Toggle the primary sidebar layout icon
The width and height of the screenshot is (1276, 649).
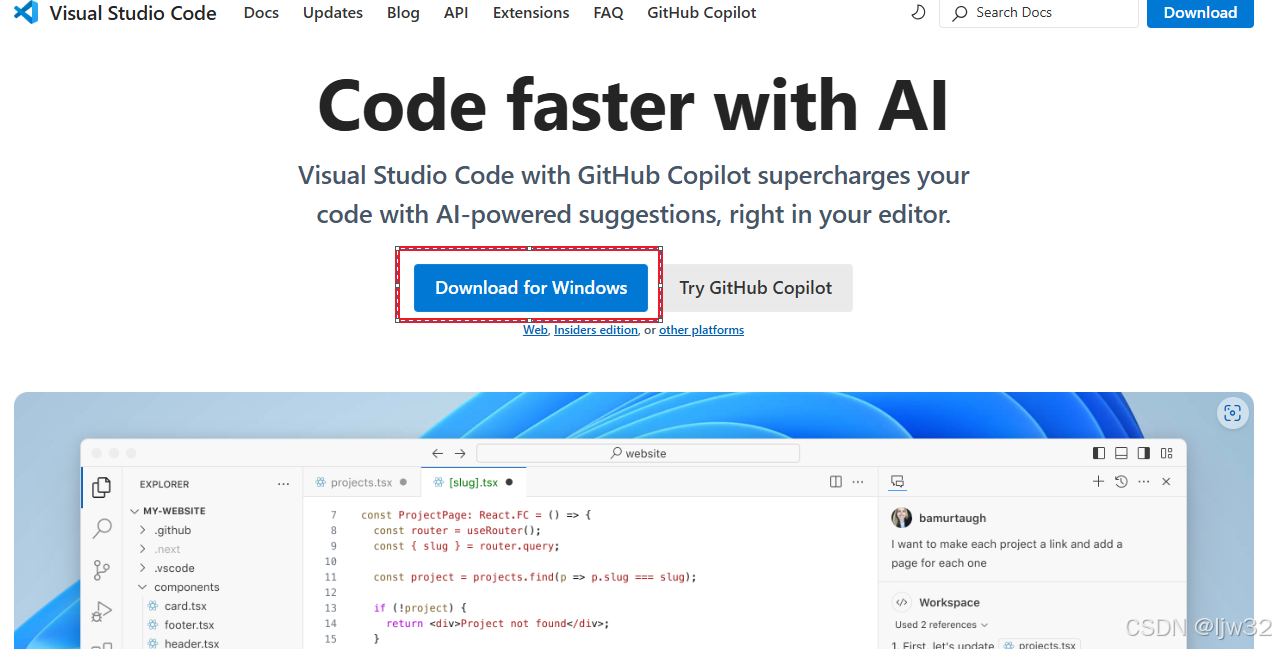coord(1099,453)
